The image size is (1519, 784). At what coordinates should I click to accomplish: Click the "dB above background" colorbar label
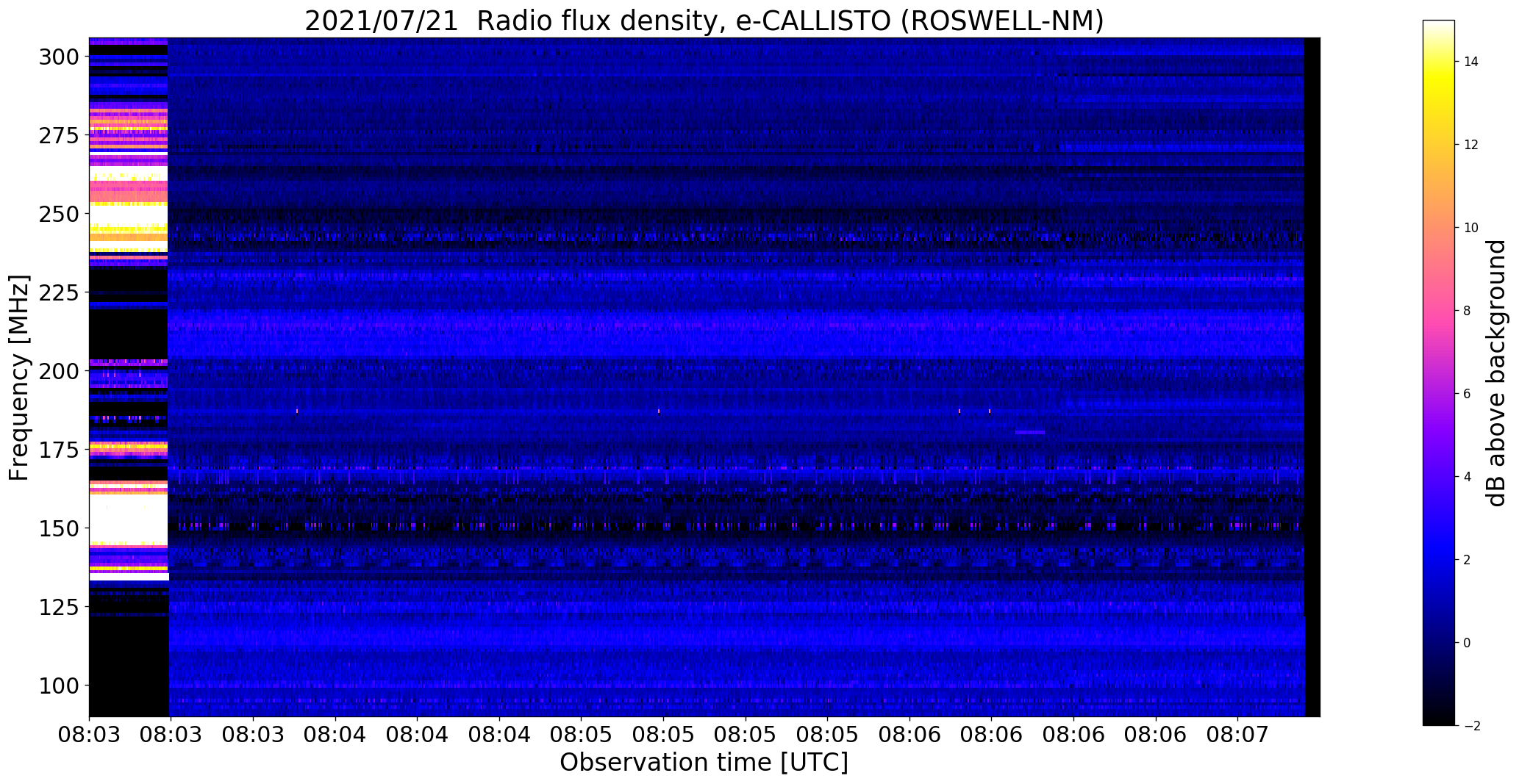coord(1496,373)
